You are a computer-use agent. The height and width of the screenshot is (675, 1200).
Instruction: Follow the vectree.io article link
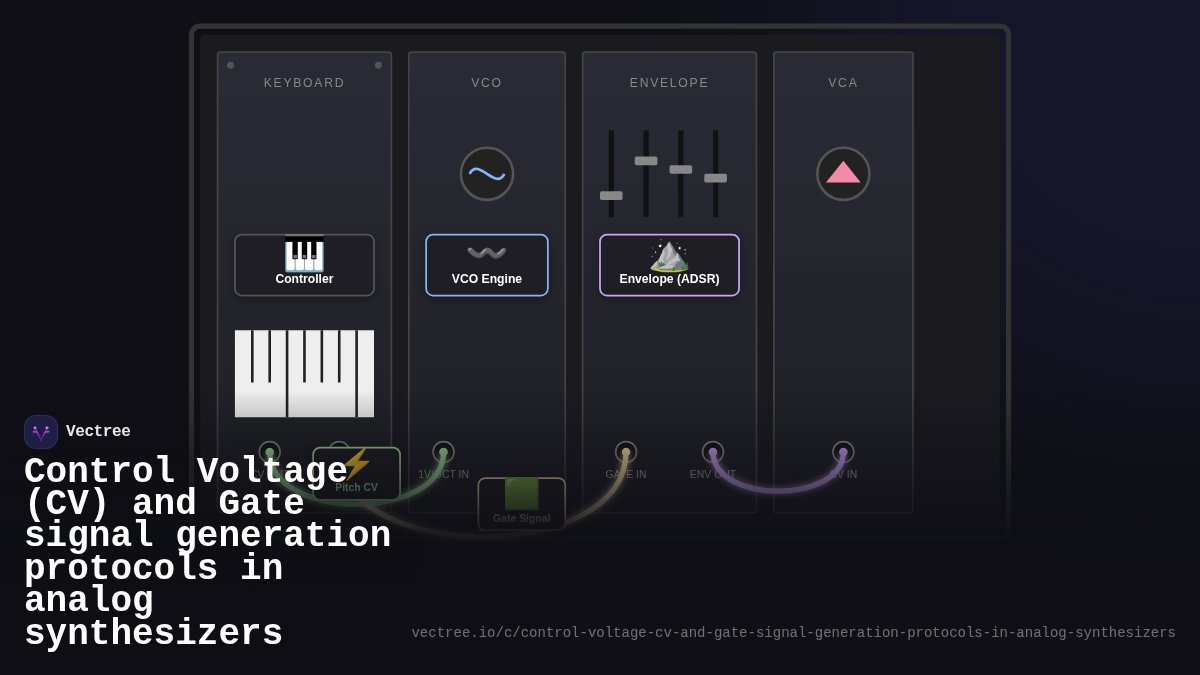(792, 632)
